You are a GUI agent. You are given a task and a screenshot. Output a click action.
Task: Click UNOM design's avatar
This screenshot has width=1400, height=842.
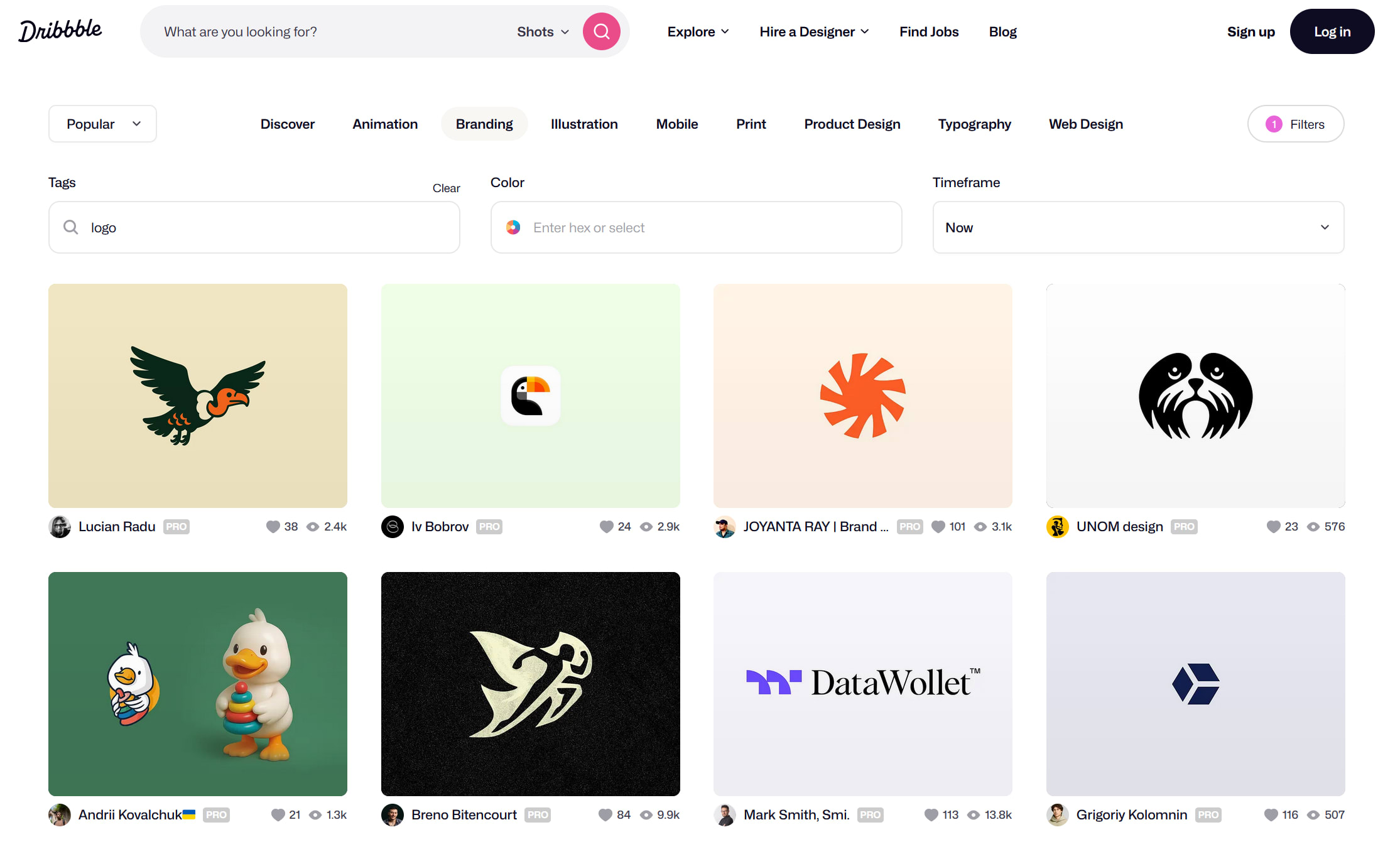pos(1058,527)
